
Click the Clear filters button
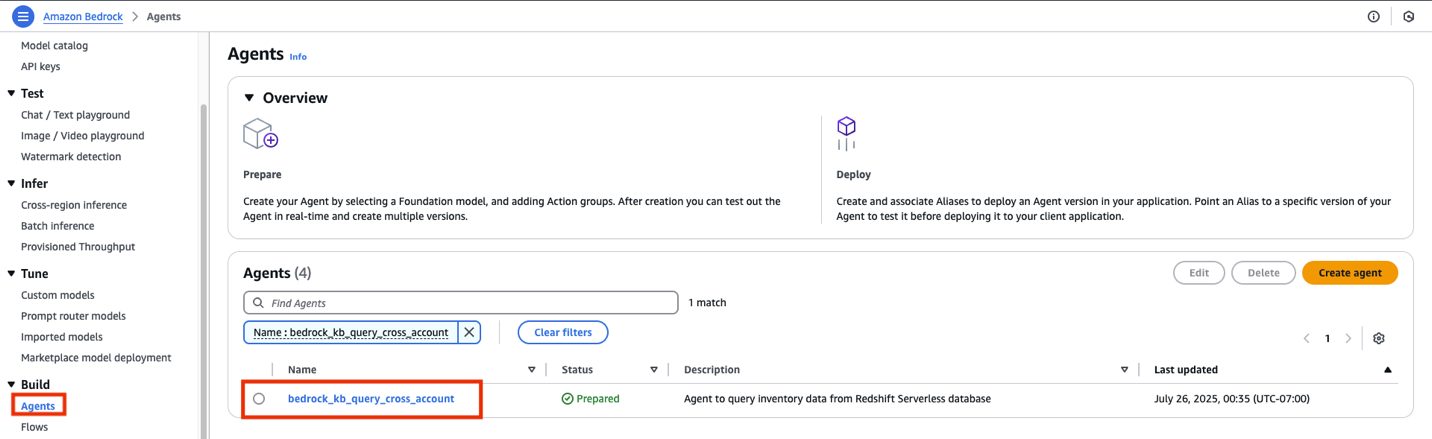[x=562, y=332]
